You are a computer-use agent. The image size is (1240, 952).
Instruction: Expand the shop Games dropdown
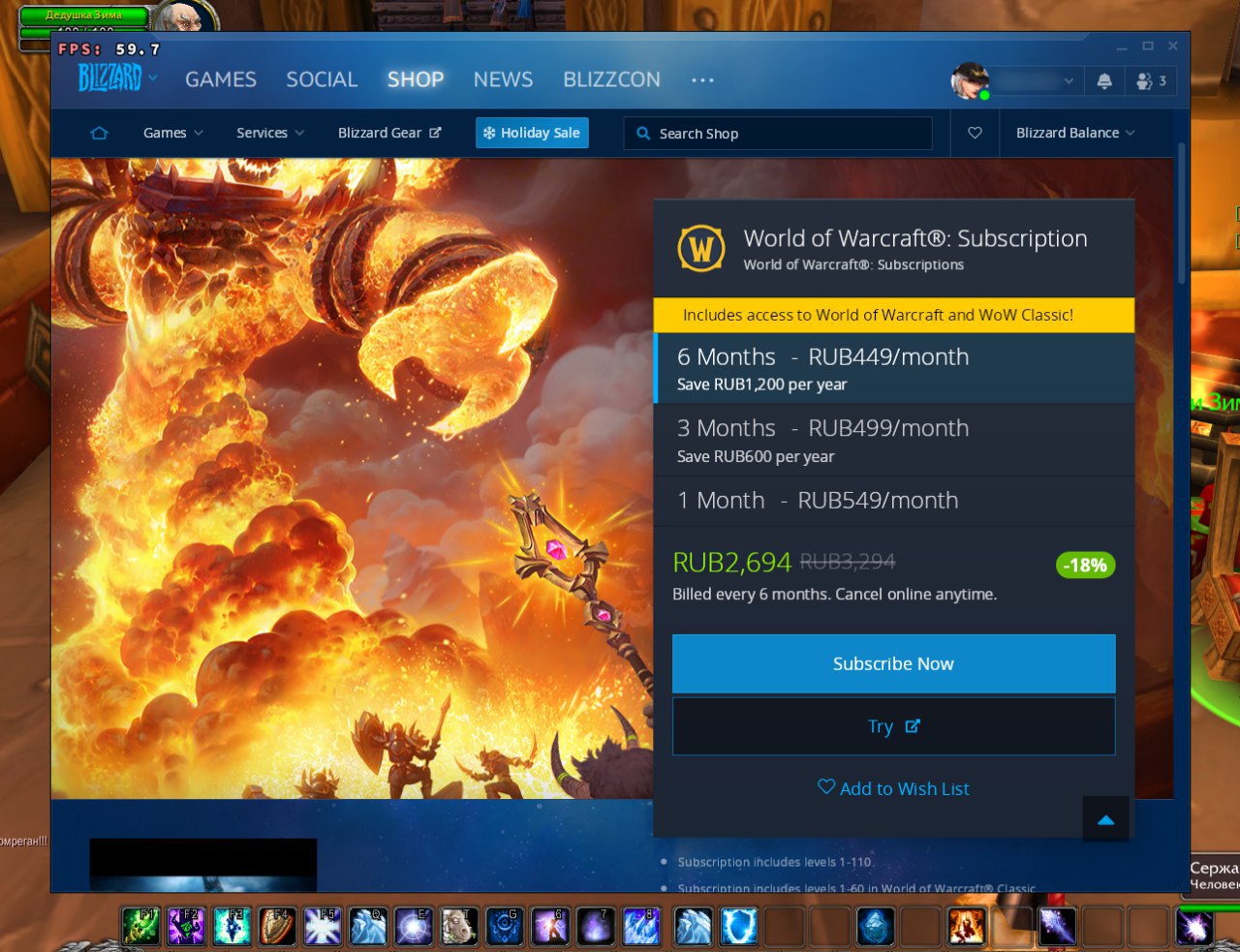172,133
